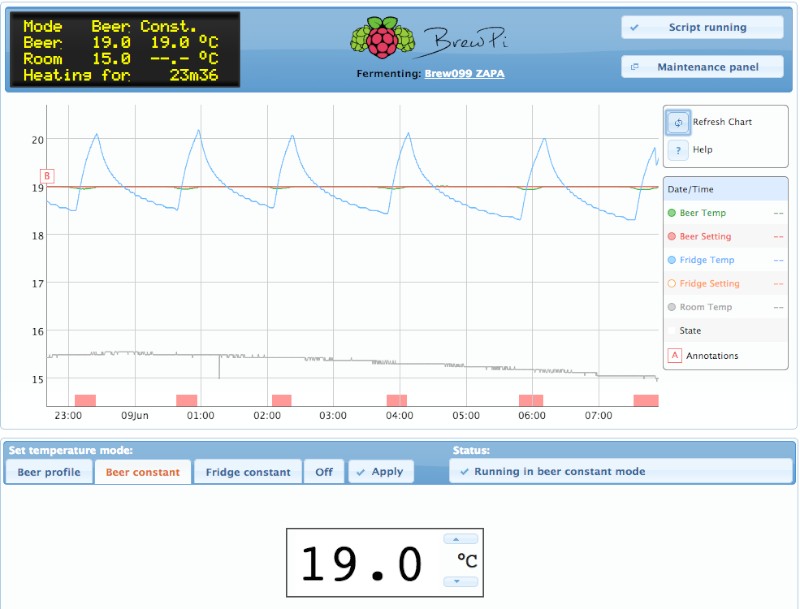Screen dimensions: 800x609
Task: Click the Refresh Chart label
Action: pos(722,122)
